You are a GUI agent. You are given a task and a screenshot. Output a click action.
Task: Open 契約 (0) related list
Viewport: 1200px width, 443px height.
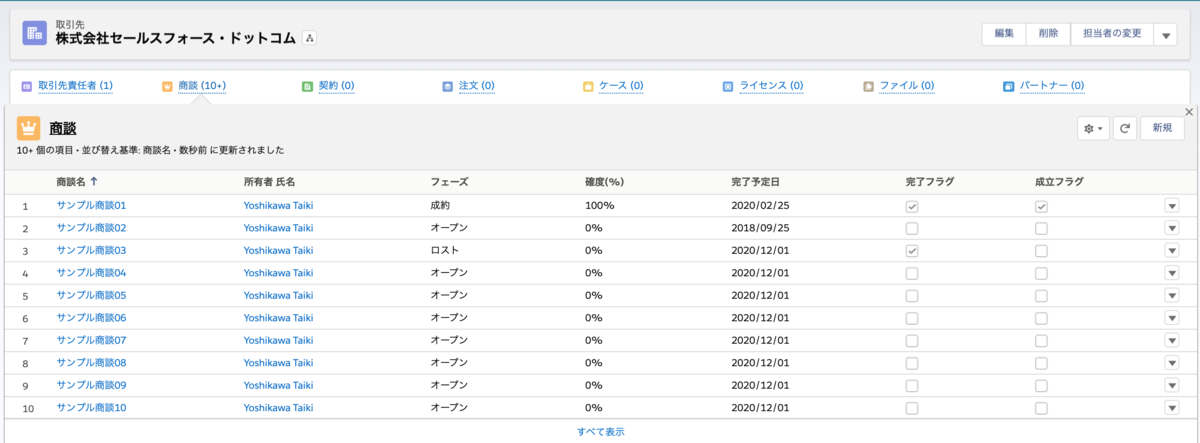pos(336,86)
